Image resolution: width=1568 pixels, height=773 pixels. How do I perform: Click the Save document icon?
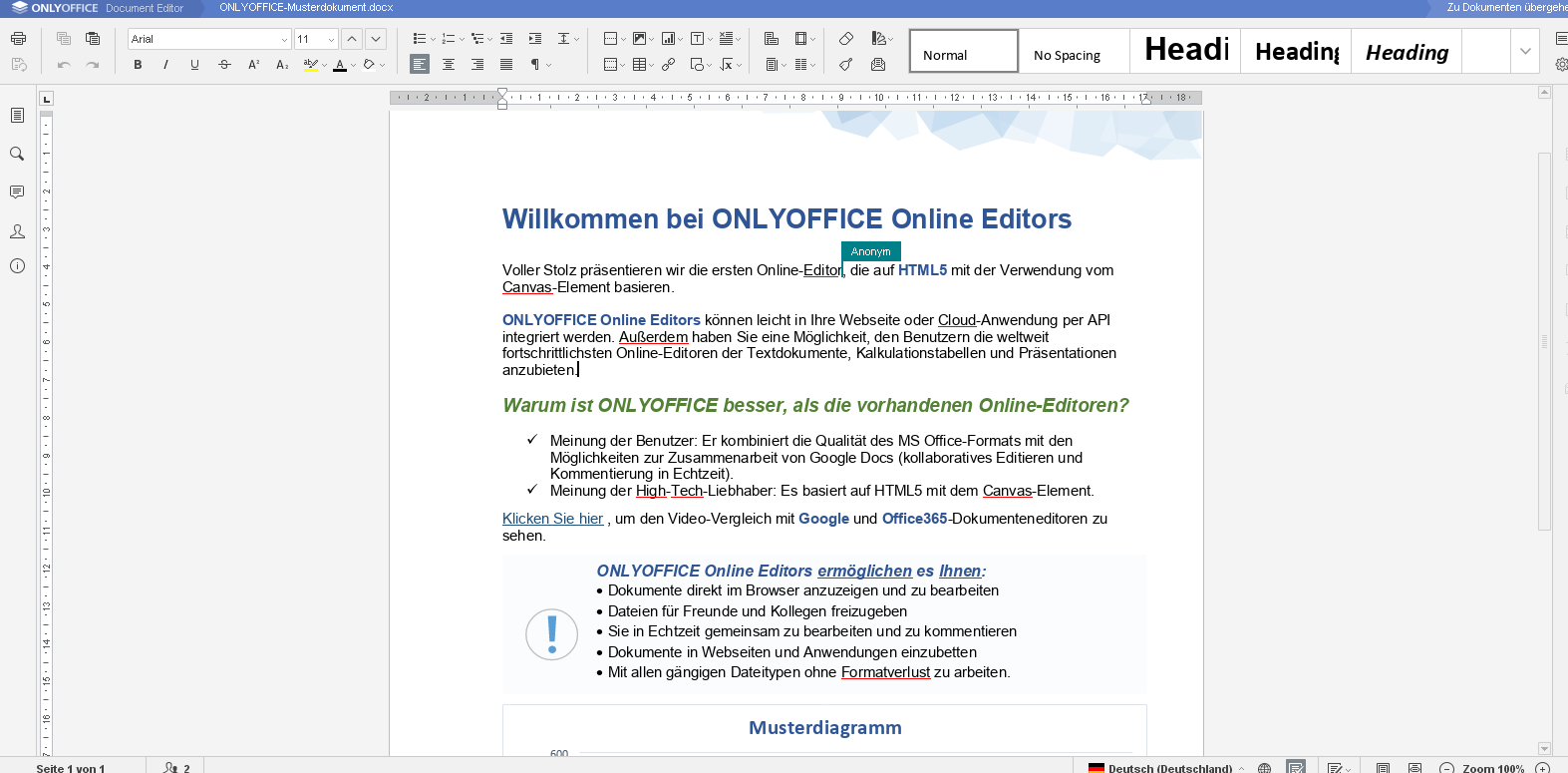click(x=18, y=65)
